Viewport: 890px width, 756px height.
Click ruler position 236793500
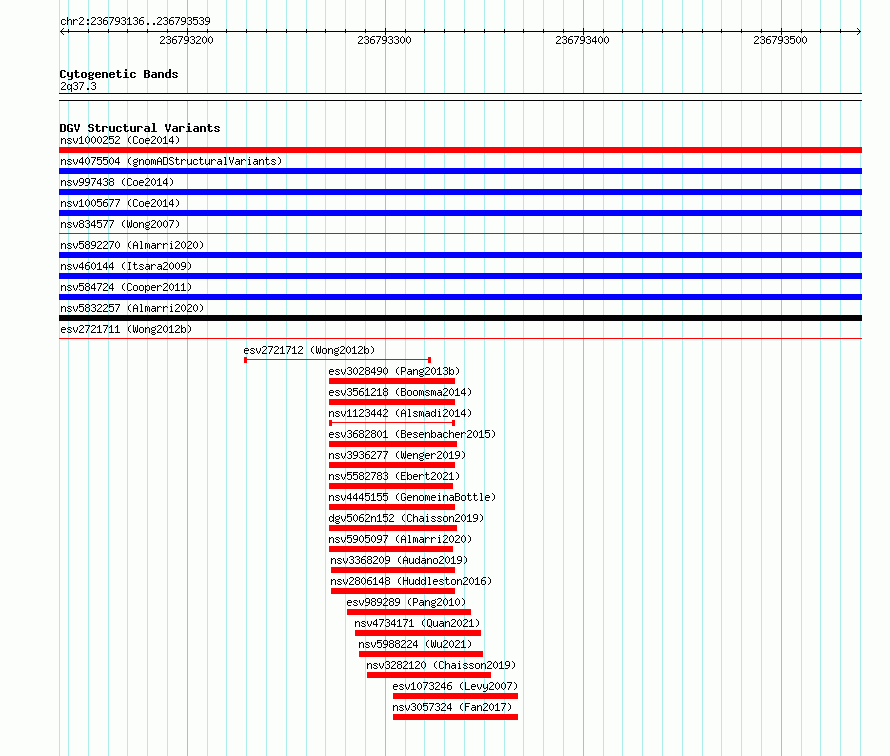coord(780,40)
